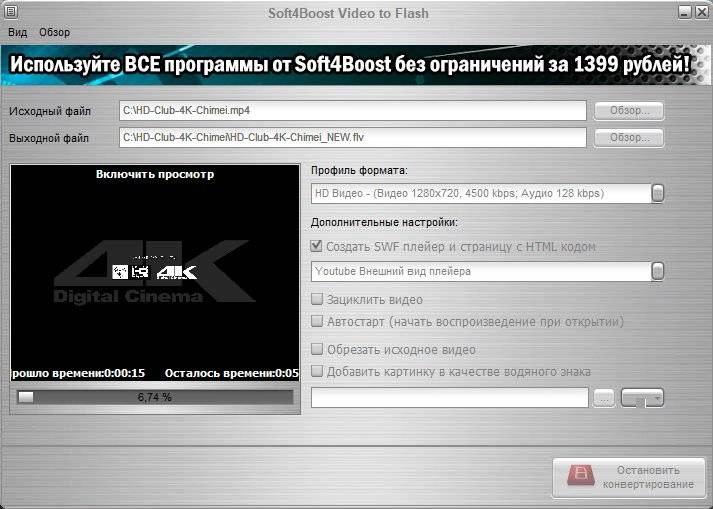Screen dimensions: 713x509
Task: Enable Зациклить видео checkbox
Action: [316, 299]
